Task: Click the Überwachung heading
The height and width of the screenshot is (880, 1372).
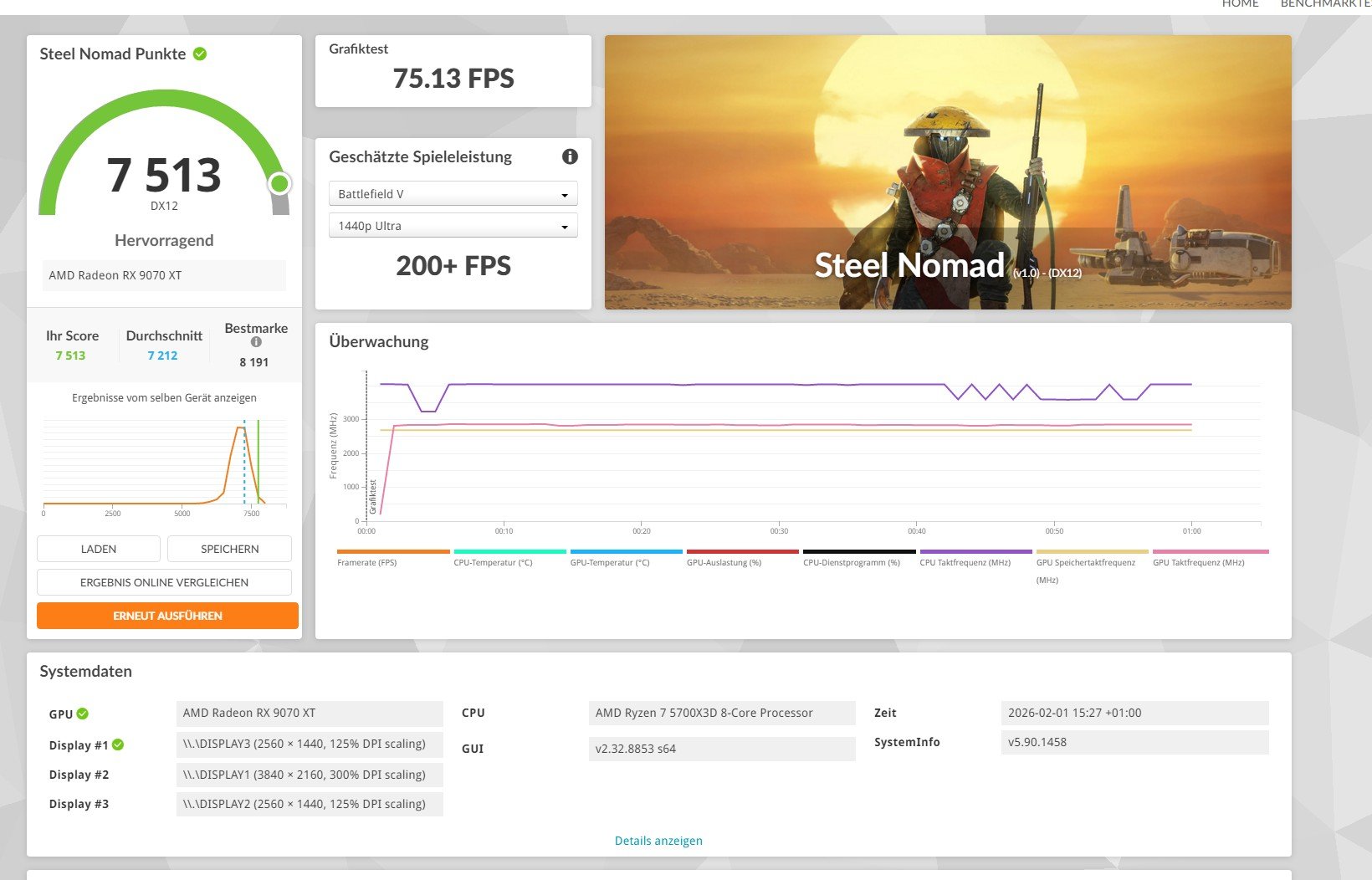Action: point(379,341)
